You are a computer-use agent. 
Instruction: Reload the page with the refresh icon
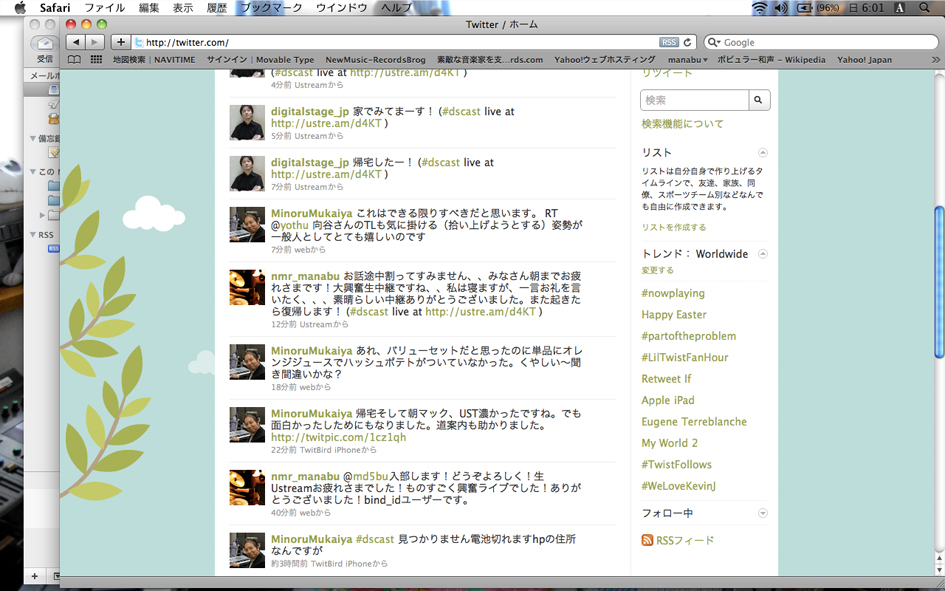tap(687, 42)
